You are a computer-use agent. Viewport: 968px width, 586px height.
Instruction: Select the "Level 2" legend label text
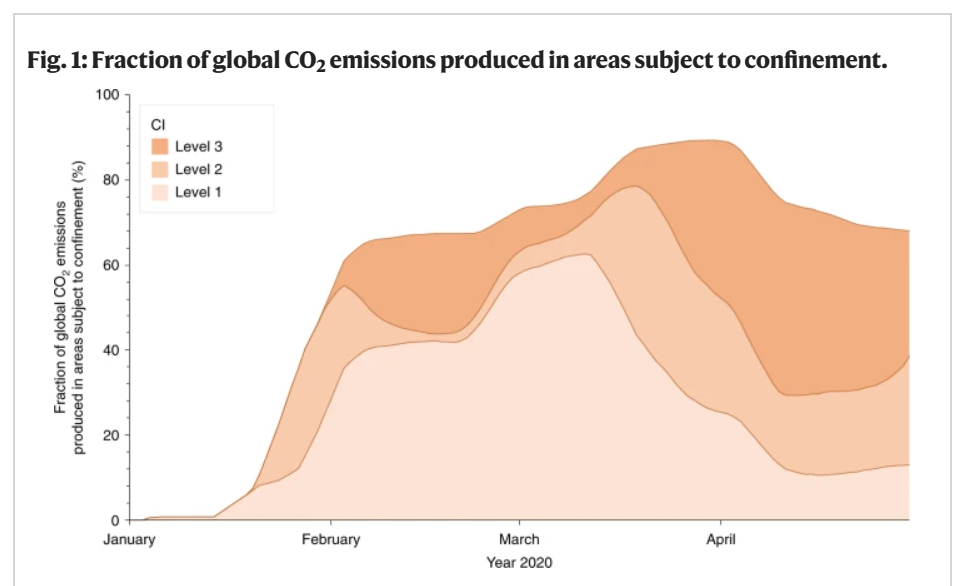pos(198,169)
